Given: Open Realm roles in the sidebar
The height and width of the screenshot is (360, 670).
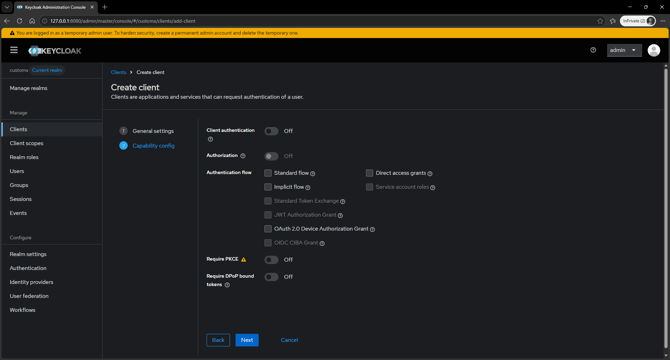Looking at the screenshot, I should point(52,157).
